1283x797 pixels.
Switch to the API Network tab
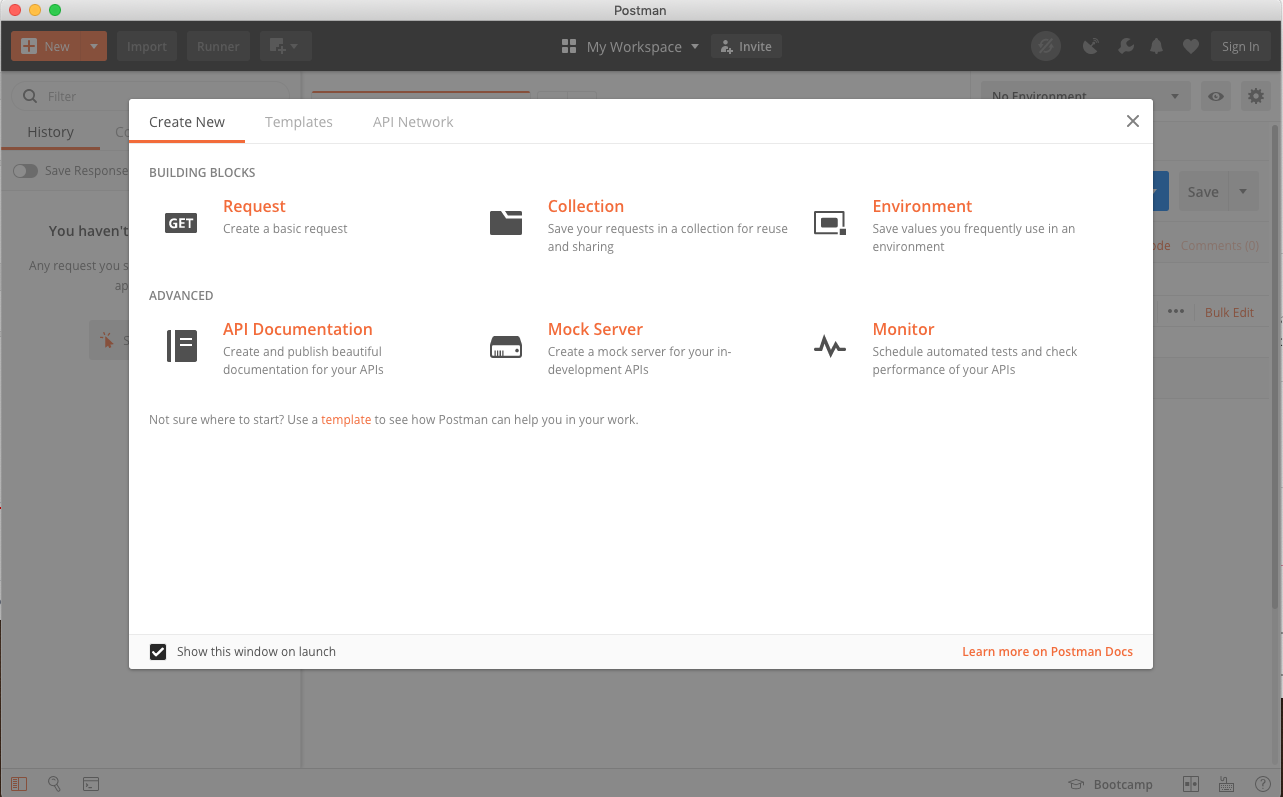(x=413, y=122)
